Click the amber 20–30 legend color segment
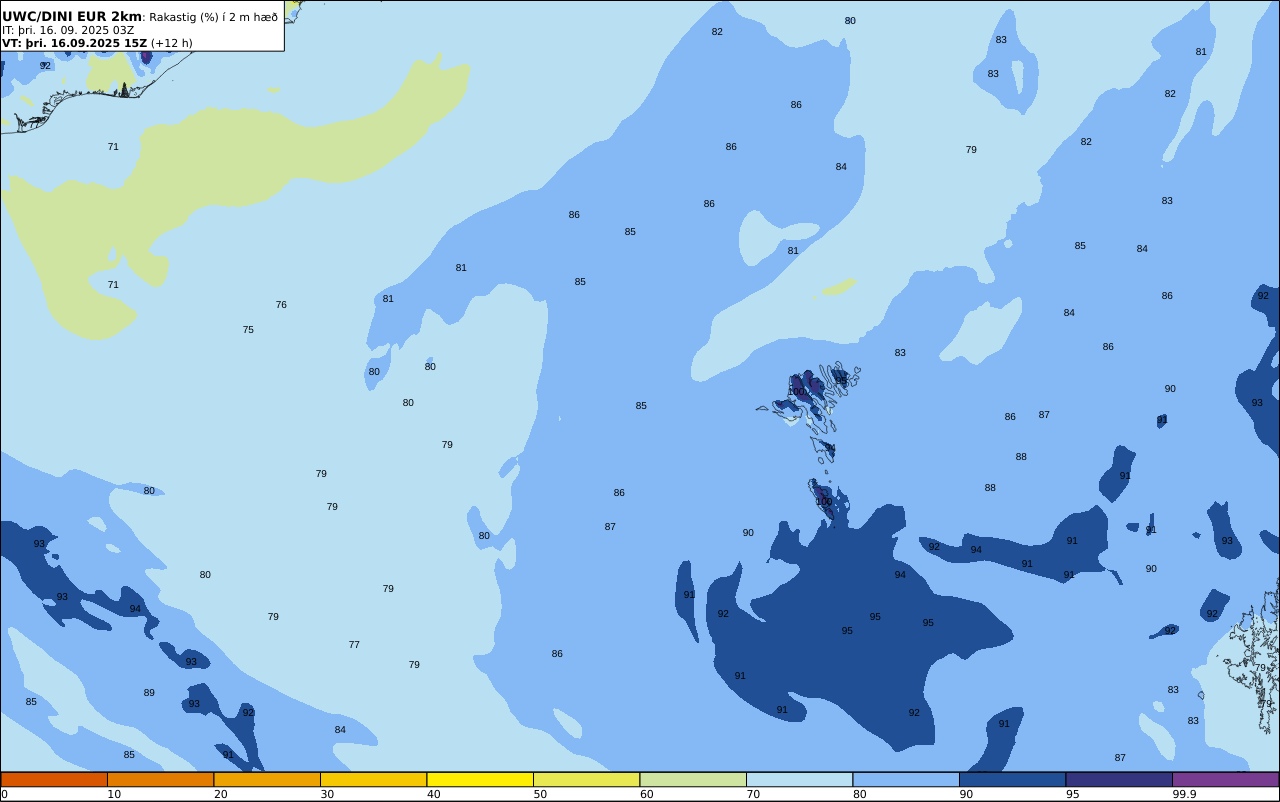1280x802 pixels. coord(267,779)
